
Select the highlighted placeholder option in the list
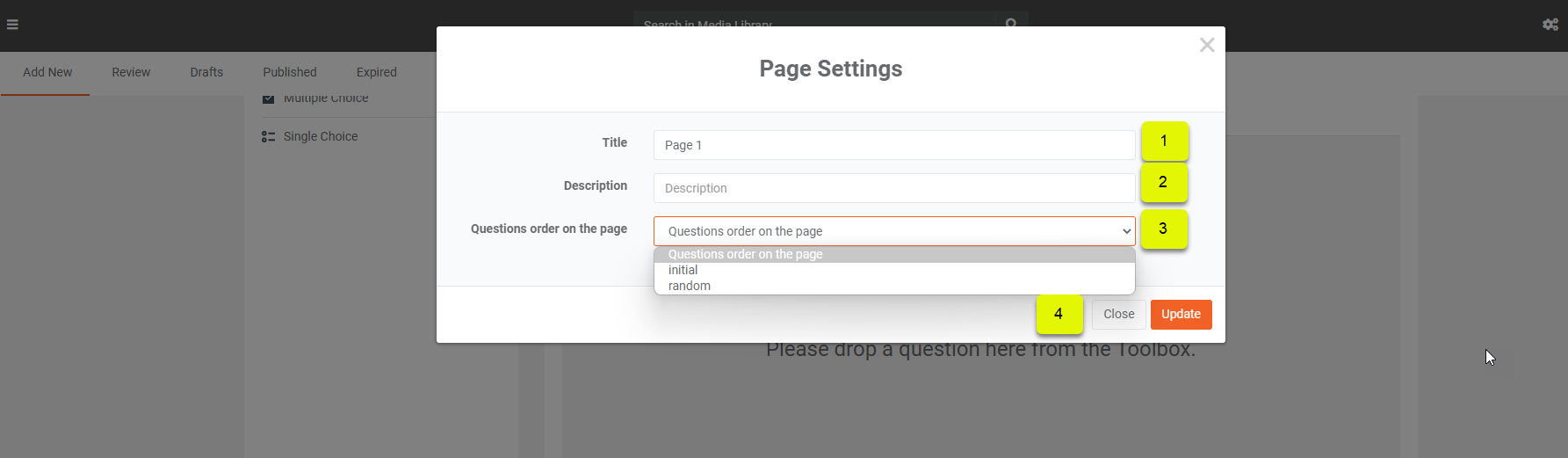coord(745,254)
